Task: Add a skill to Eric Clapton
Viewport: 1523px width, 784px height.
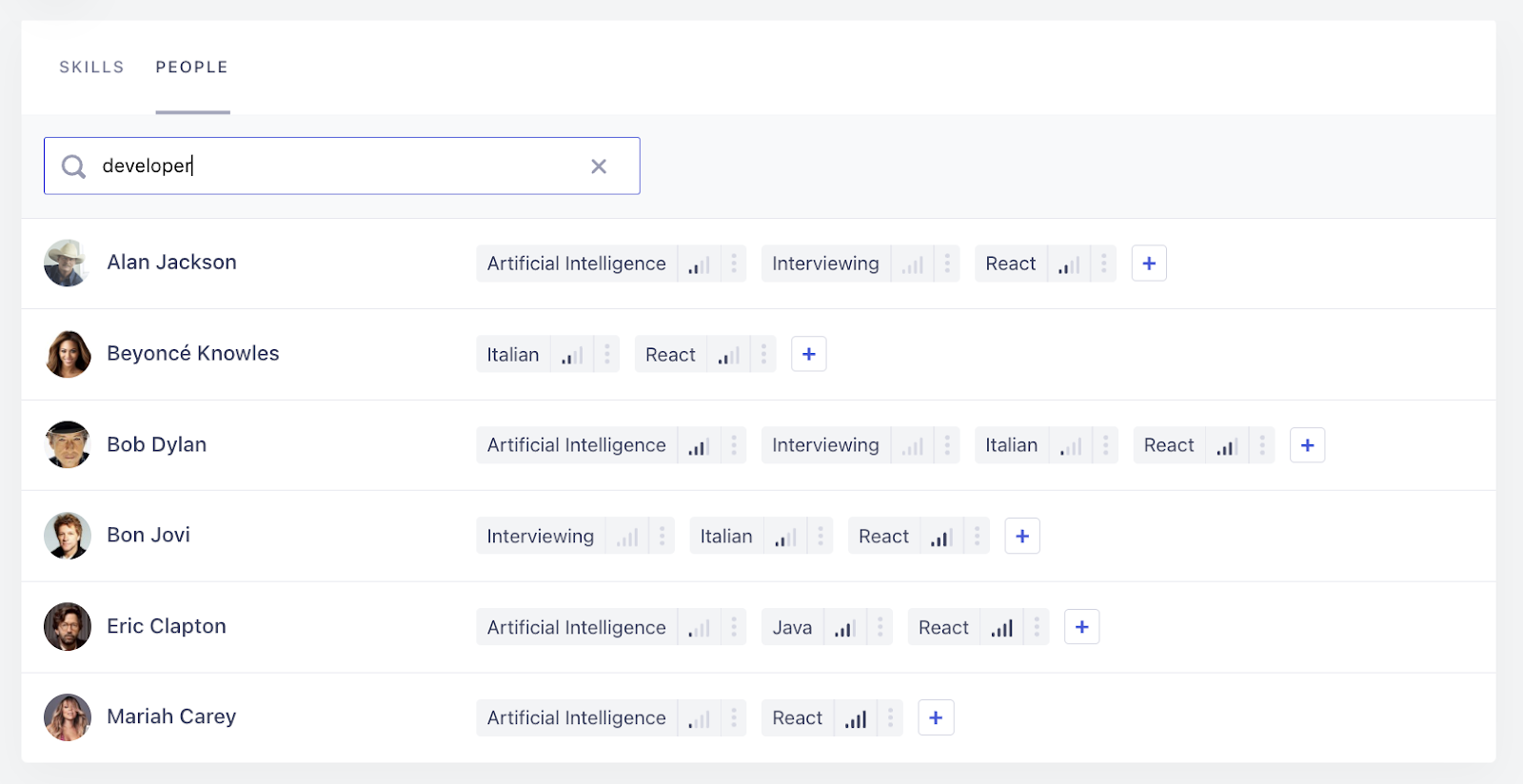Action: click(1081, 627)
